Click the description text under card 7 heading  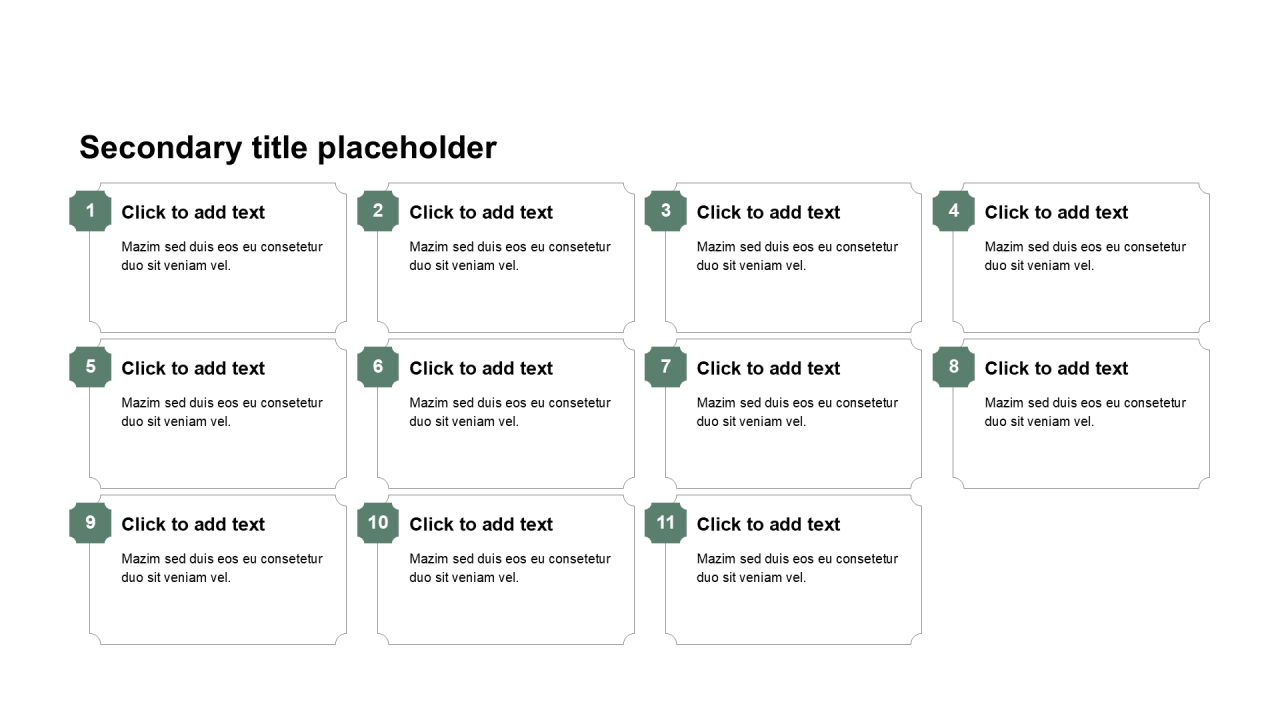(797, 412)
